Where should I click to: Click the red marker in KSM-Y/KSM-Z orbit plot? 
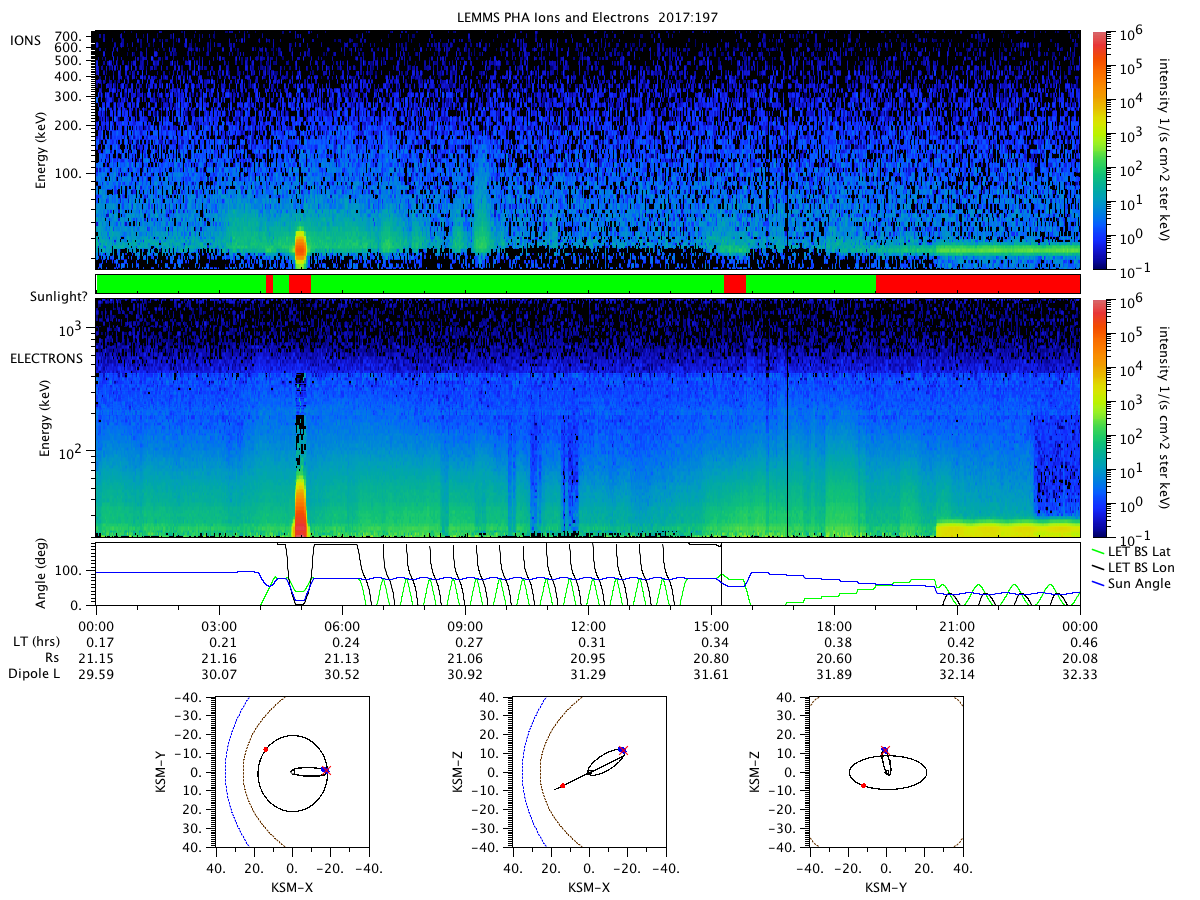click(863, 786)
